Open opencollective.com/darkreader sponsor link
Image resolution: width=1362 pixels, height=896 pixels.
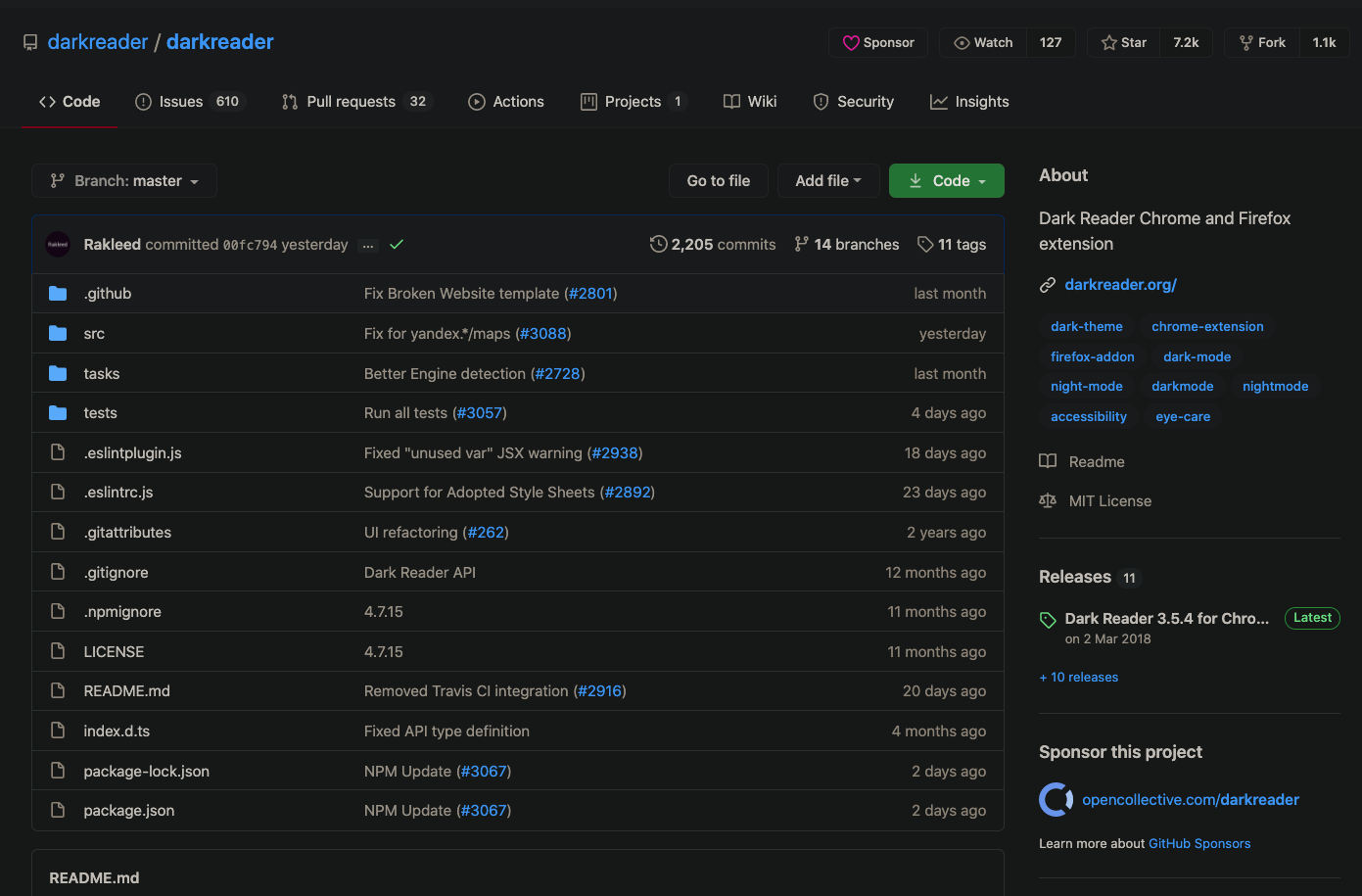[1191, 800]
